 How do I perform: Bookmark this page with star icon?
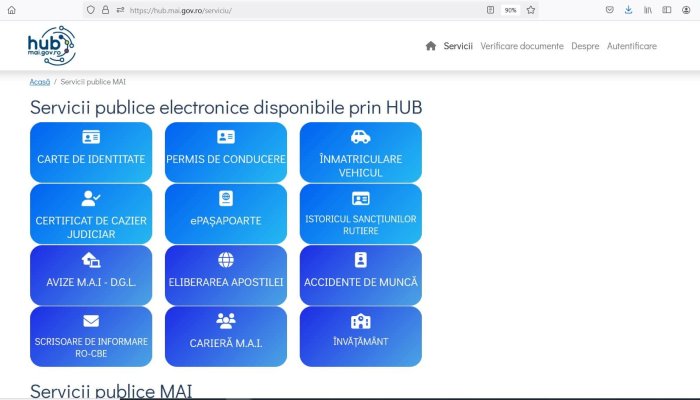coord(531,10)
